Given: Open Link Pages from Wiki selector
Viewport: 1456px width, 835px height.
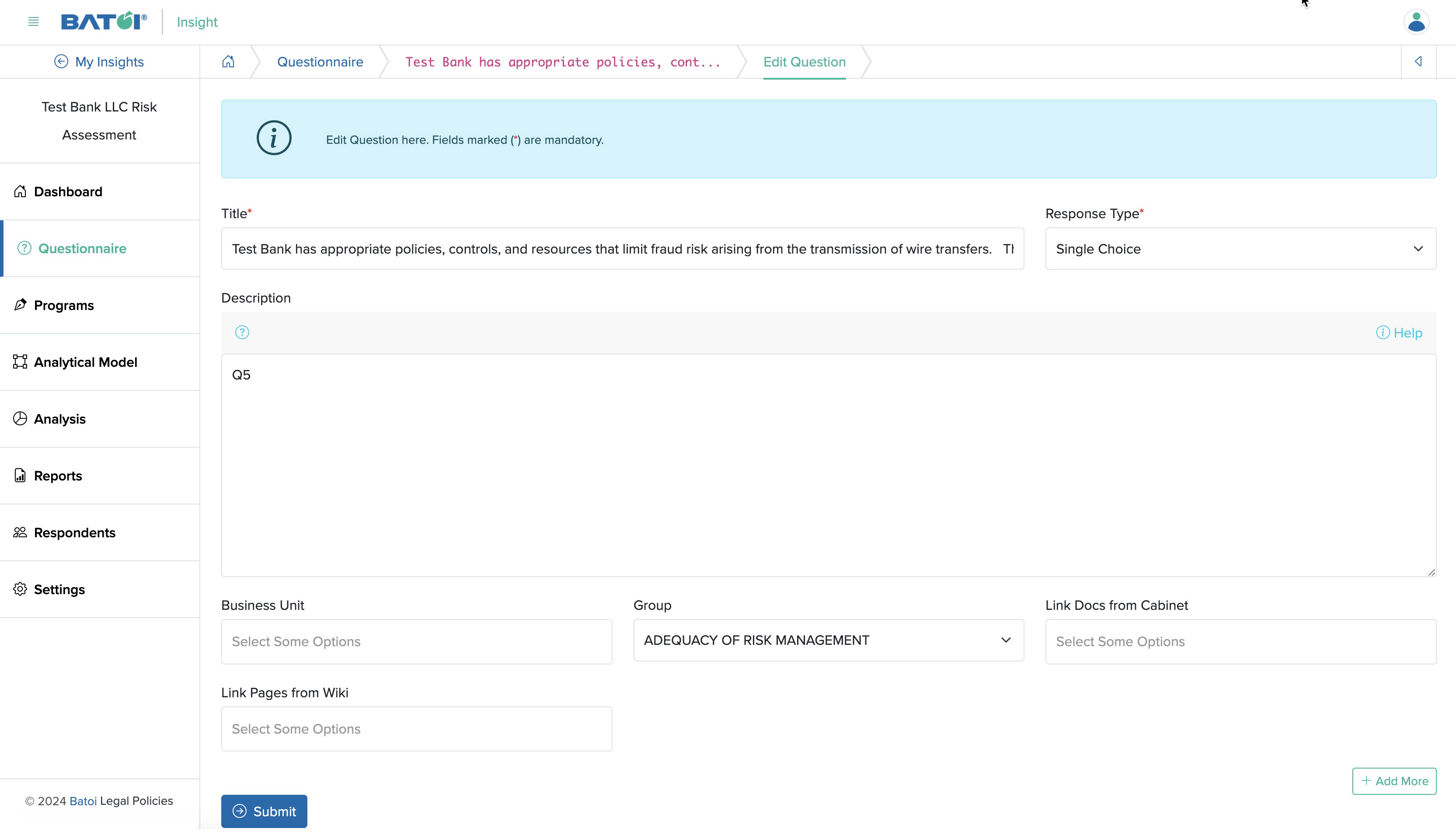Looking at the screenshot, I should tap(416, 729).
